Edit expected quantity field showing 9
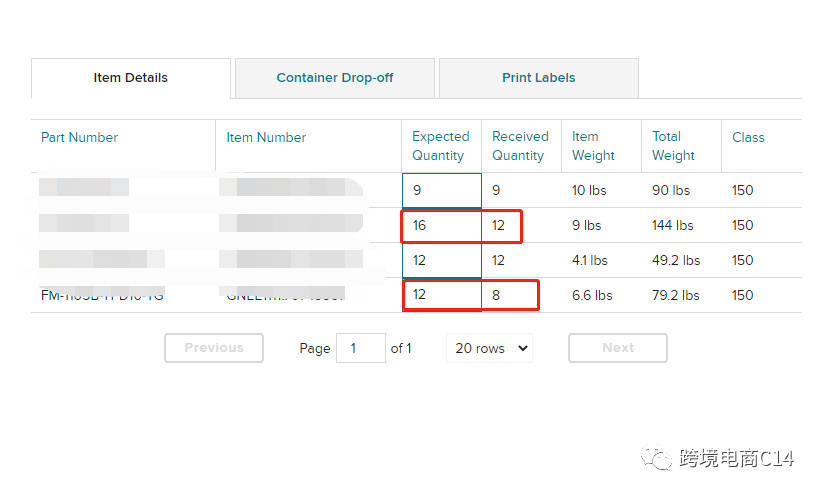This screenshot has height=494, width=820. tap(441, 190)
